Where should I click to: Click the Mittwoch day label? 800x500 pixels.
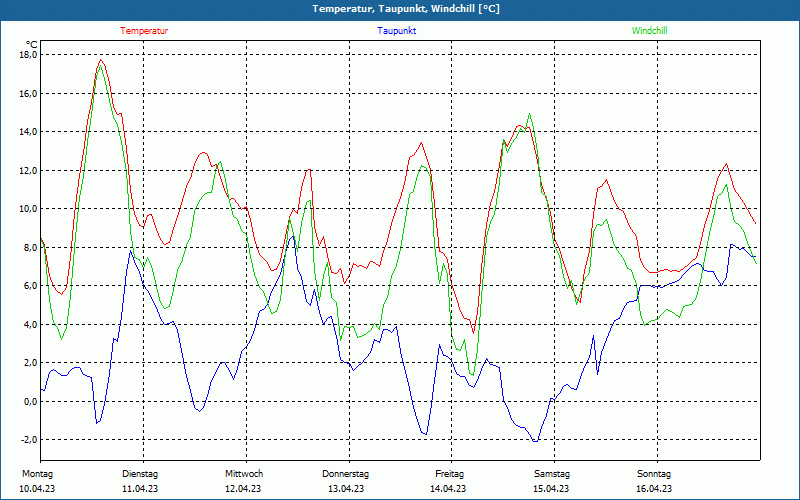244,474
